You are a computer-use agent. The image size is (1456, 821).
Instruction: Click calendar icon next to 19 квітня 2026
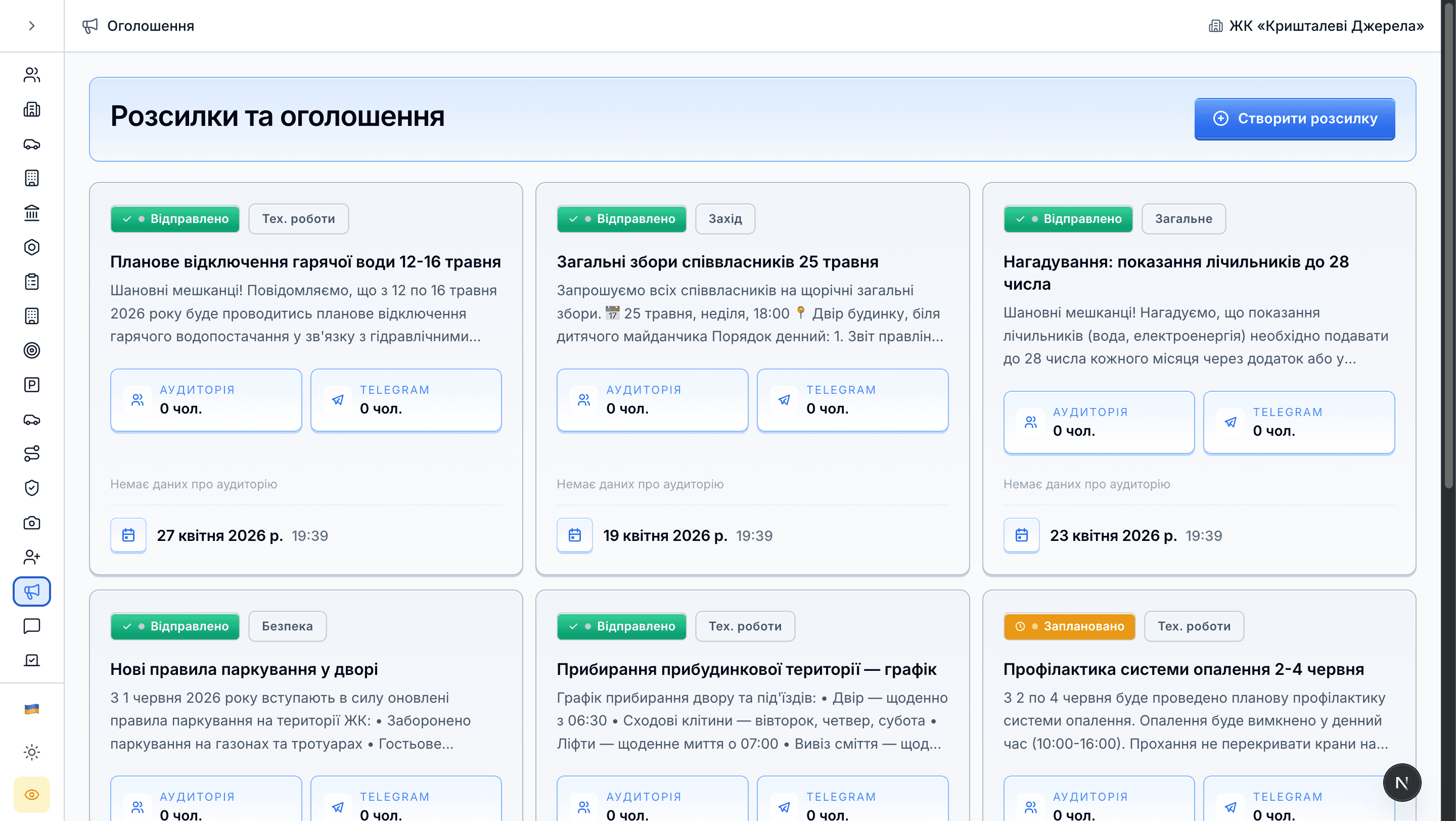coord(575,535)
